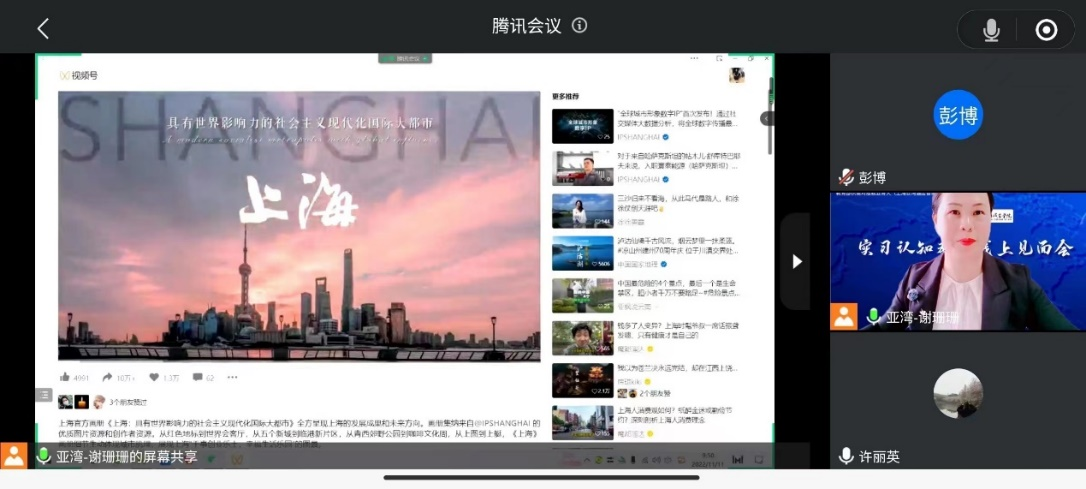Tap the microphone icon in the top-right pill
Viewport: 1086px width, 489px height.
click(x=991, y=30)
